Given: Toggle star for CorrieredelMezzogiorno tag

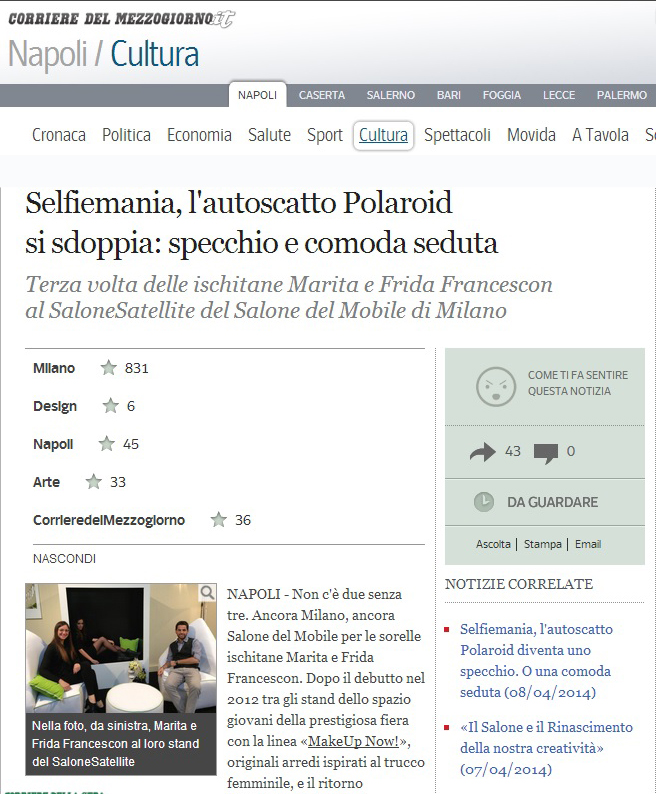Looking at the screenshot, I should click(218, 520).
